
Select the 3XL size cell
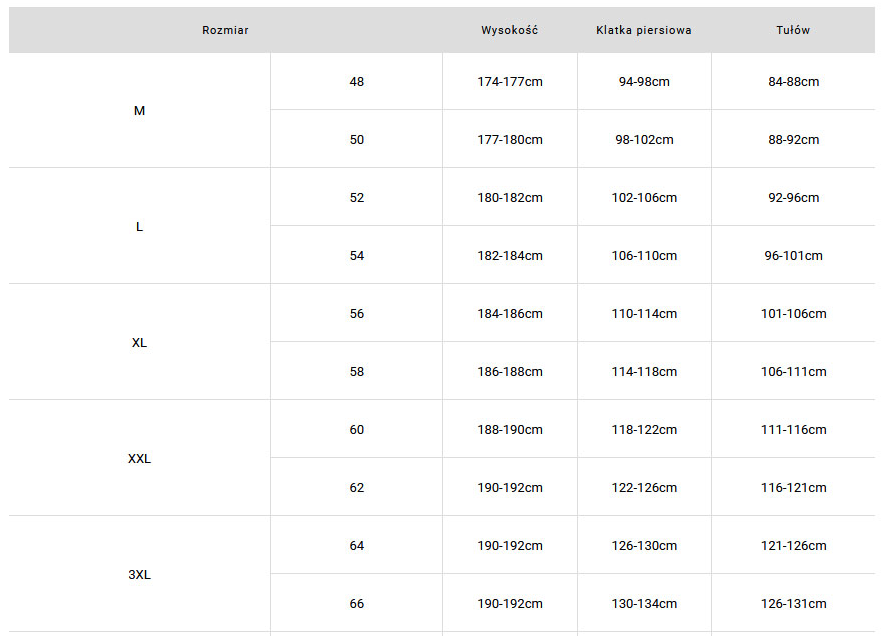click(x=139, y=575)
